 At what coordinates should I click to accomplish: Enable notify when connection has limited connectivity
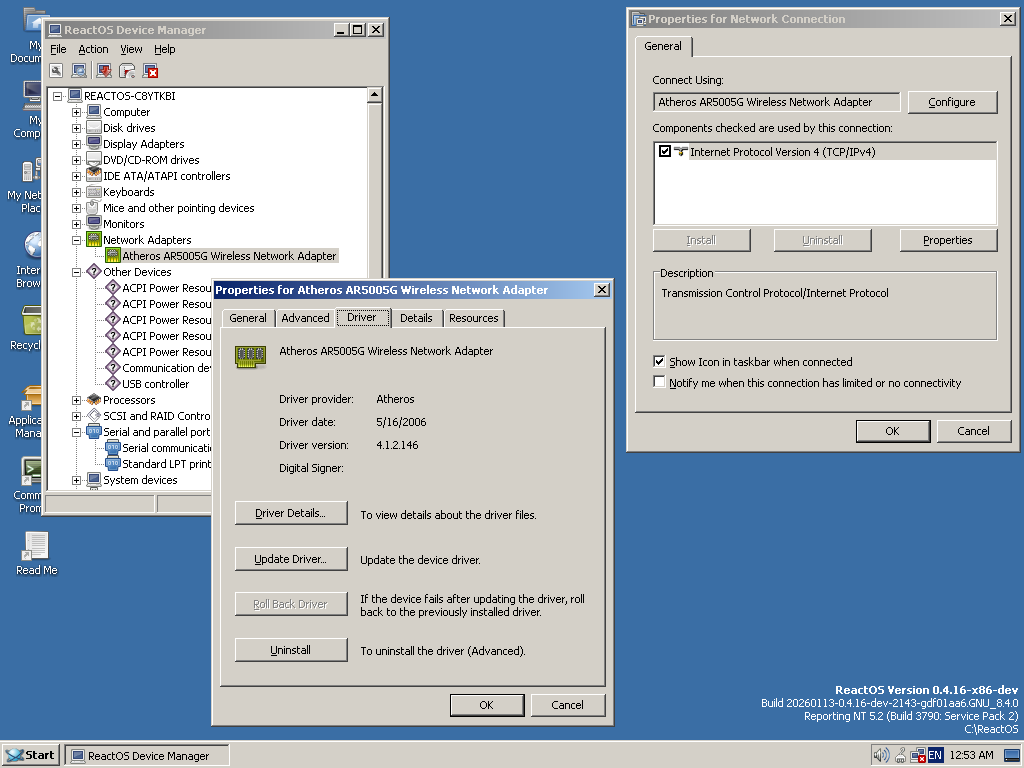658,382
